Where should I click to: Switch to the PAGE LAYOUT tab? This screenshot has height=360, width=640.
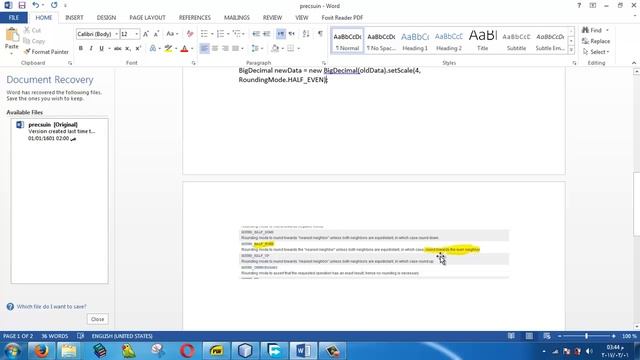(x=147, y=18)
